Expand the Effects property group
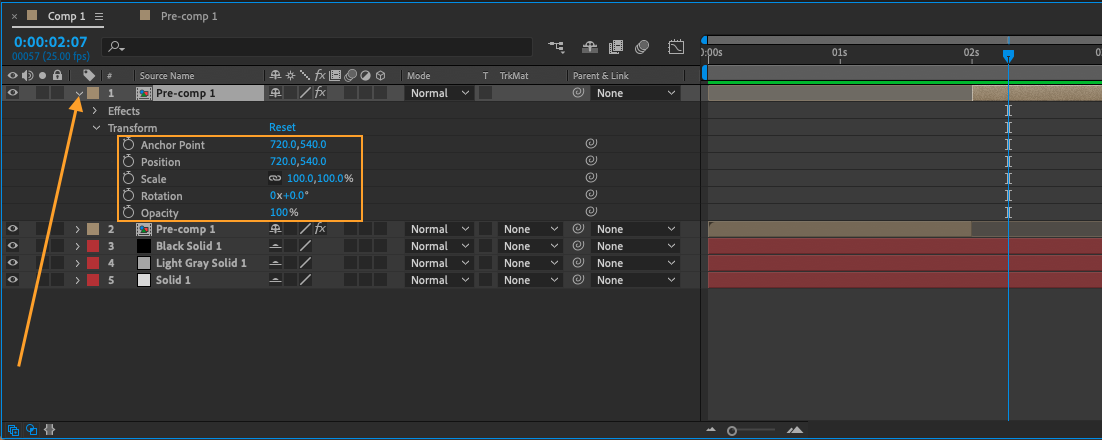 click(94, 111)
